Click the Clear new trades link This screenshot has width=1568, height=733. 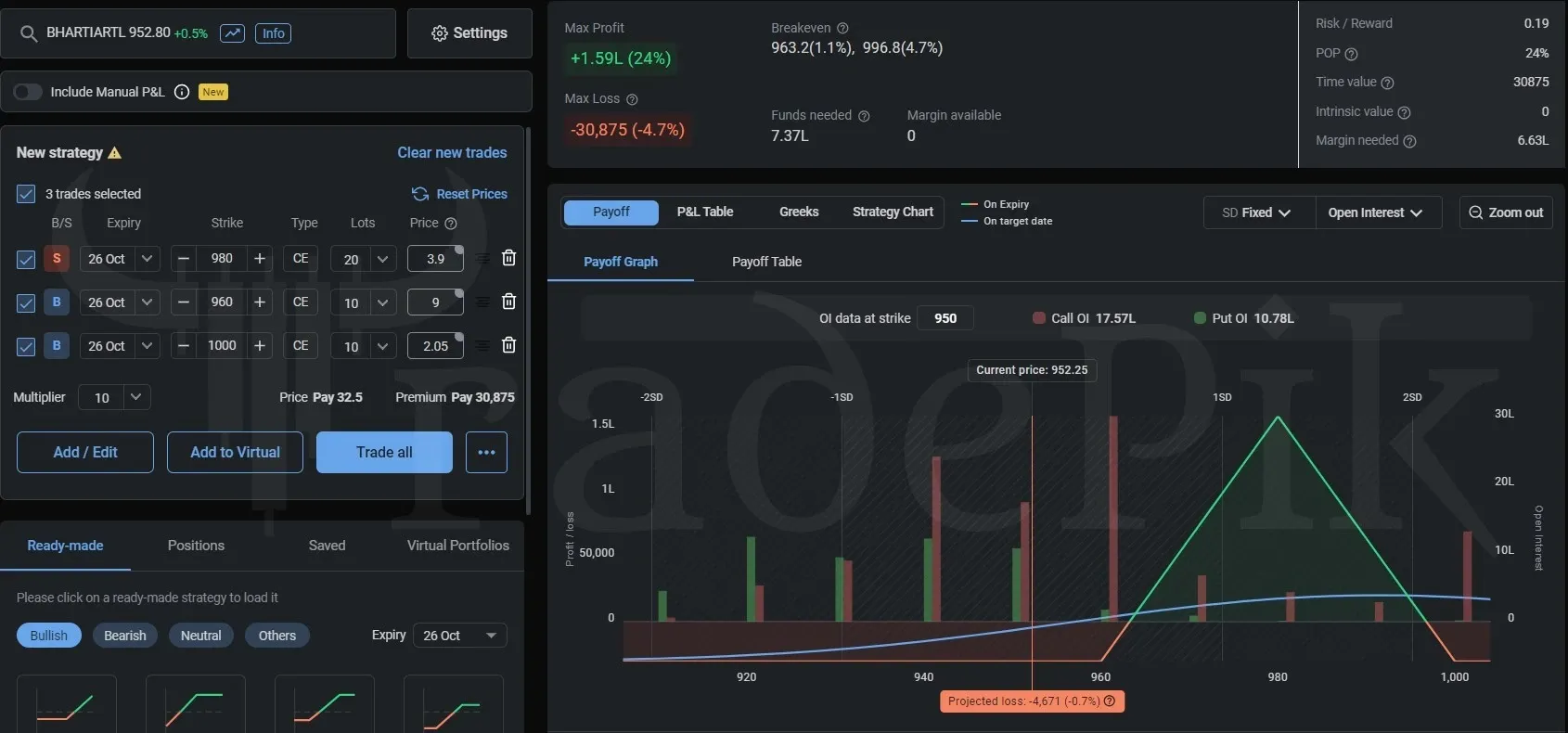click(452, 152)
